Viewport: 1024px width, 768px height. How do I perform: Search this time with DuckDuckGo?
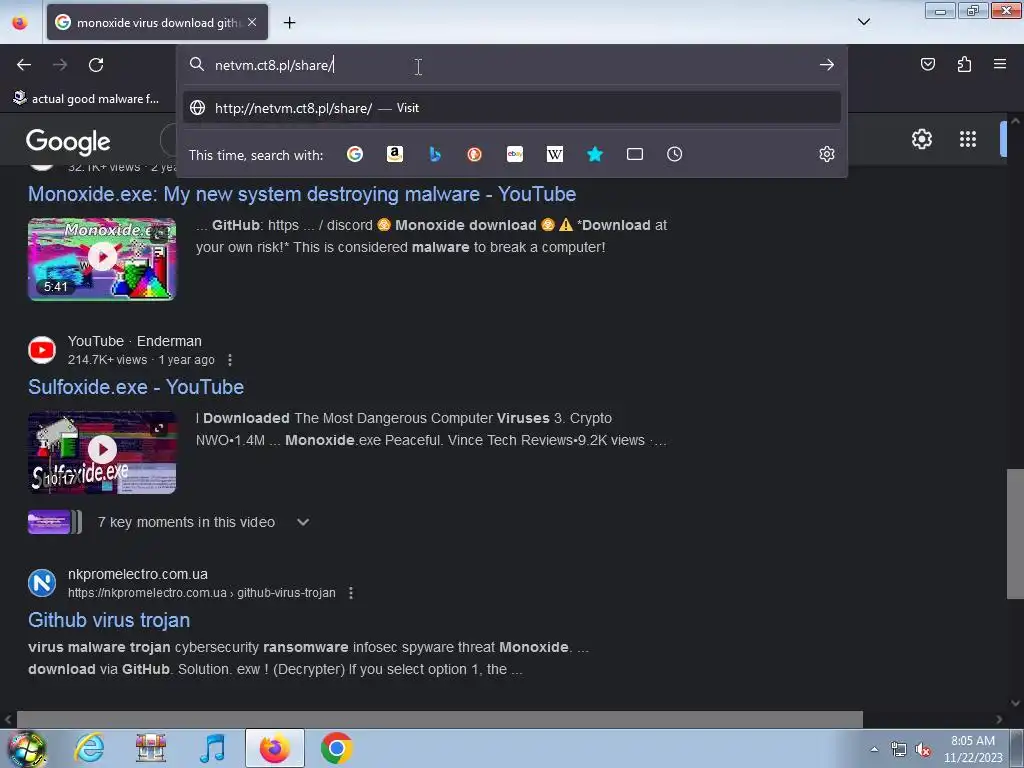pyautogui.click(x=475, y=154)
